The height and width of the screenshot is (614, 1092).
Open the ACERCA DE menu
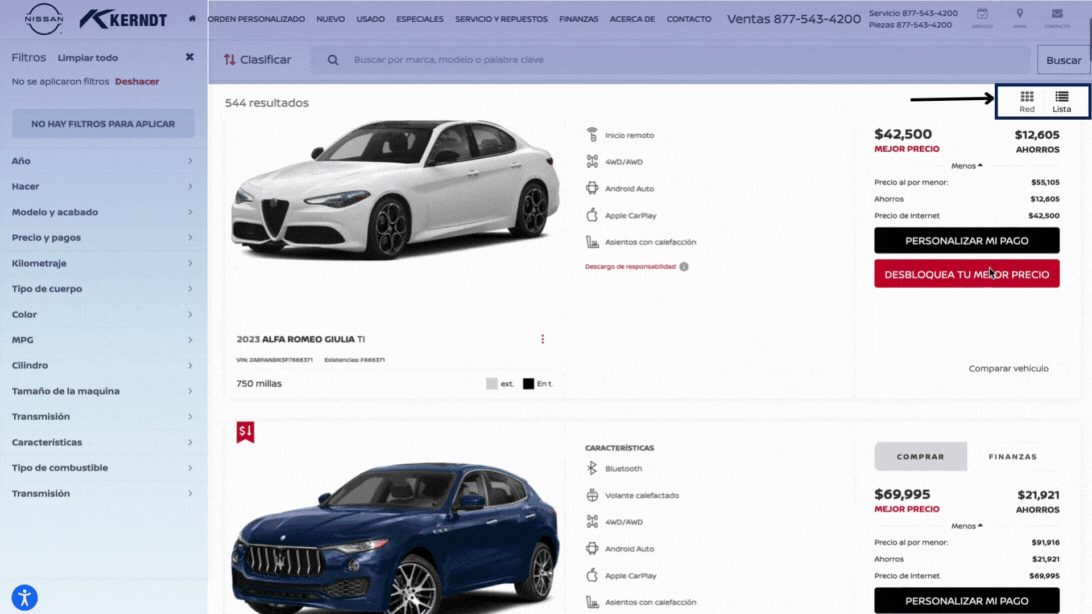[632, 19]
